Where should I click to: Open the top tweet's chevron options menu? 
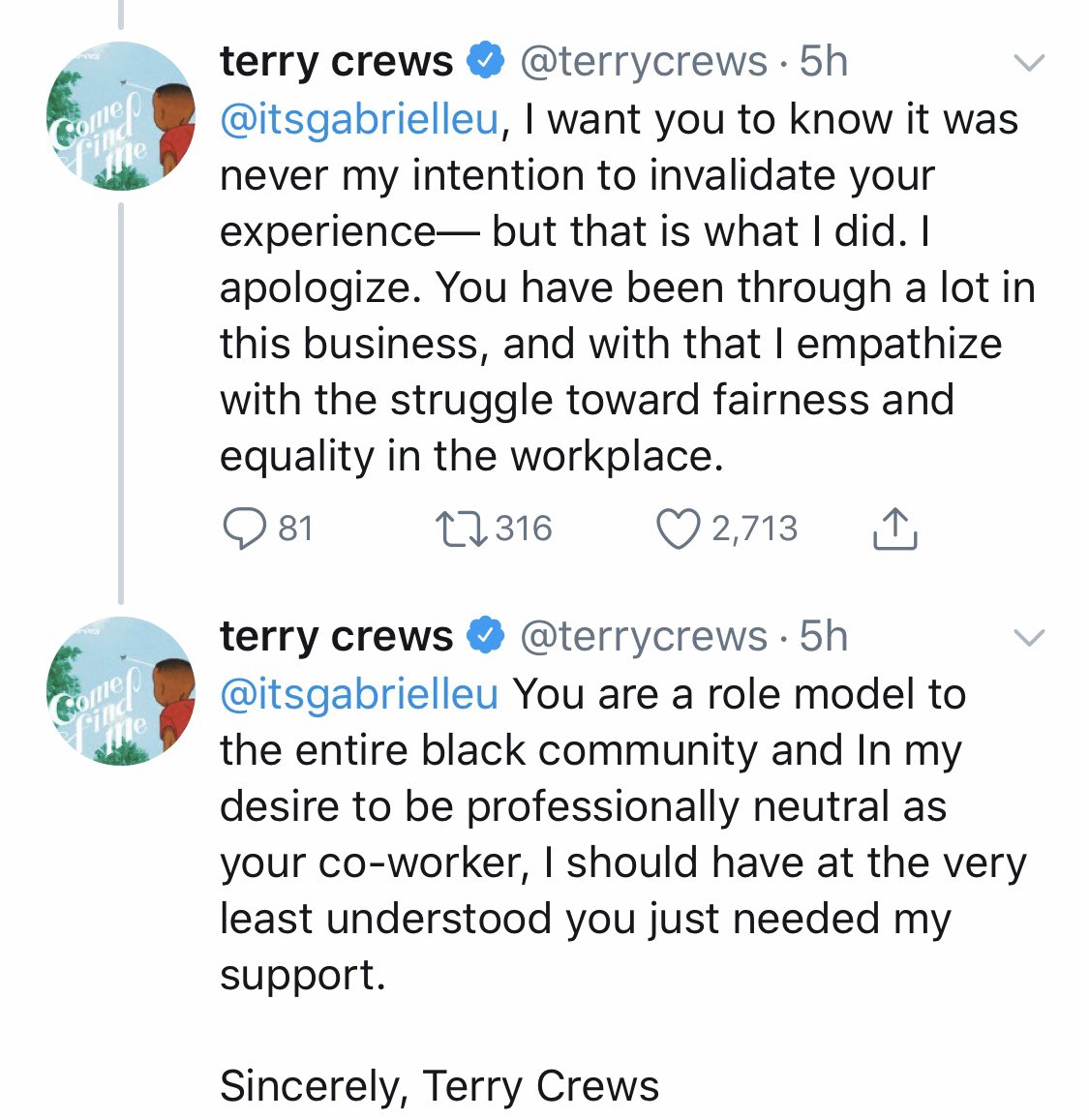1028,63
